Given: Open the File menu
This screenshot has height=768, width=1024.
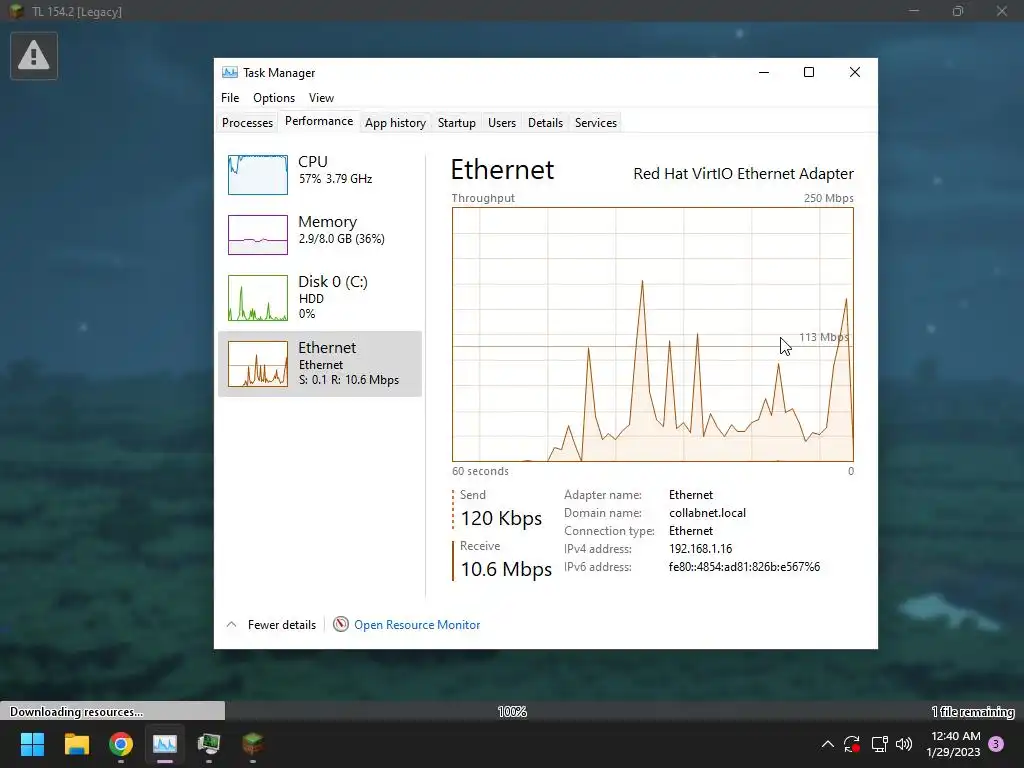Looking at the screenshot, I should [230, 98].
